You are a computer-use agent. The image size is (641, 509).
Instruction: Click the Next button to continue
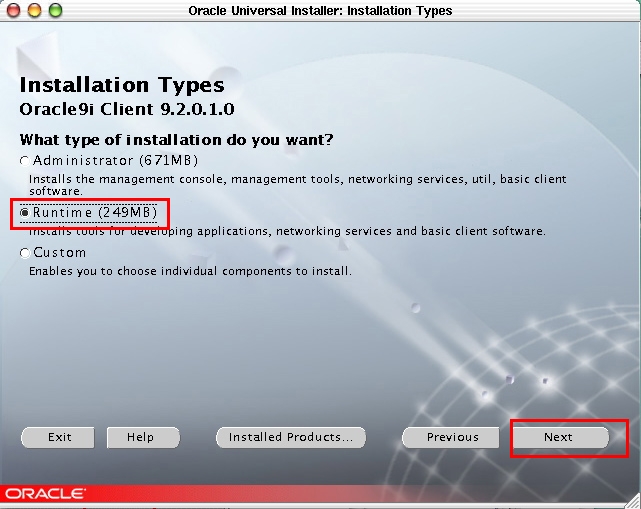coord(559,437)
